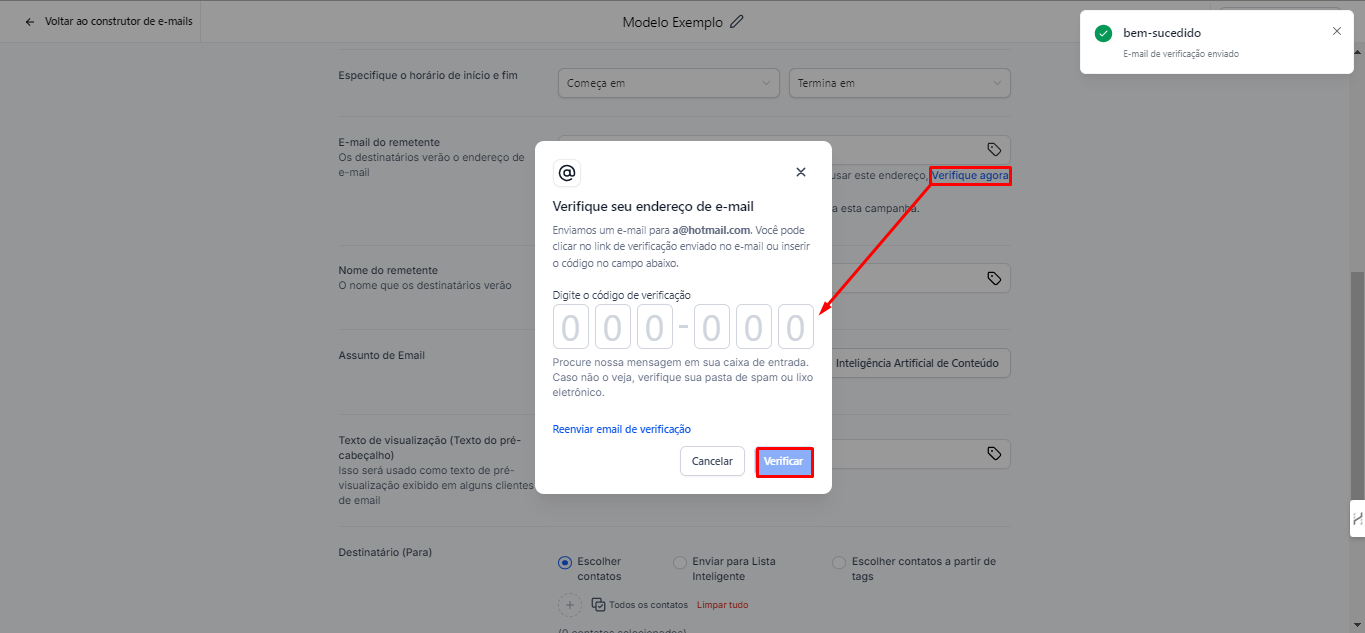The image size is (1365, 633).
Task: Click the green success checkmark icon
Action: [1103, 33]
